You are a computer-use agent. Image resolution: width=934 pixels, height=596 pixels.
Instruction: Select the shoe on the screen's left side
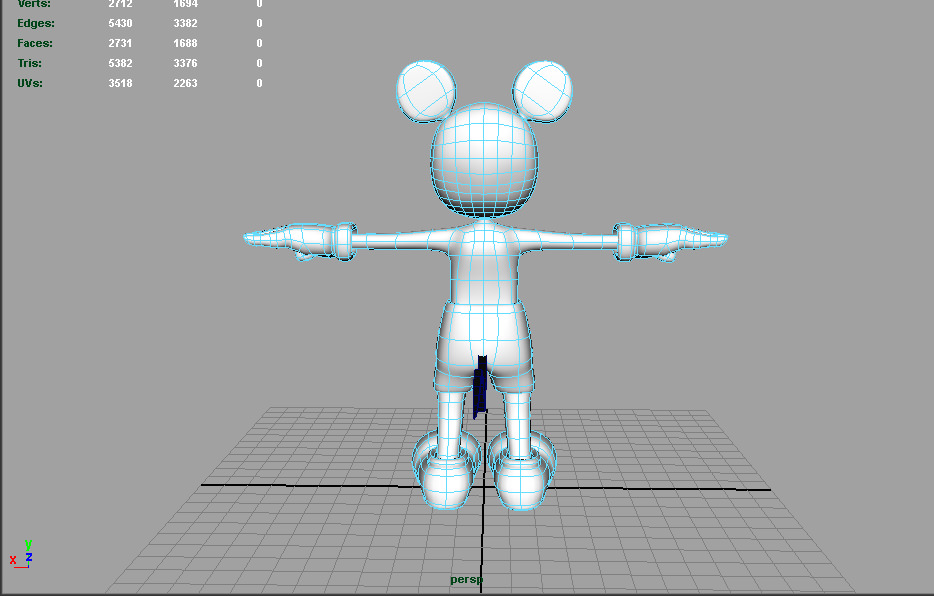[447, 472]
